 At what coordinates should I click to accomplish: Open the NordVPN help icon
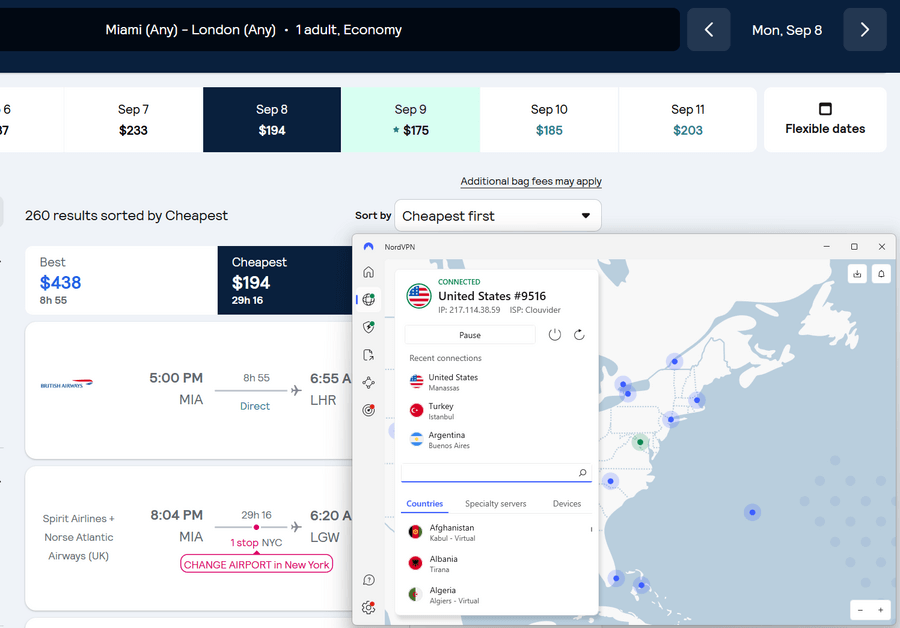(368, 580)
